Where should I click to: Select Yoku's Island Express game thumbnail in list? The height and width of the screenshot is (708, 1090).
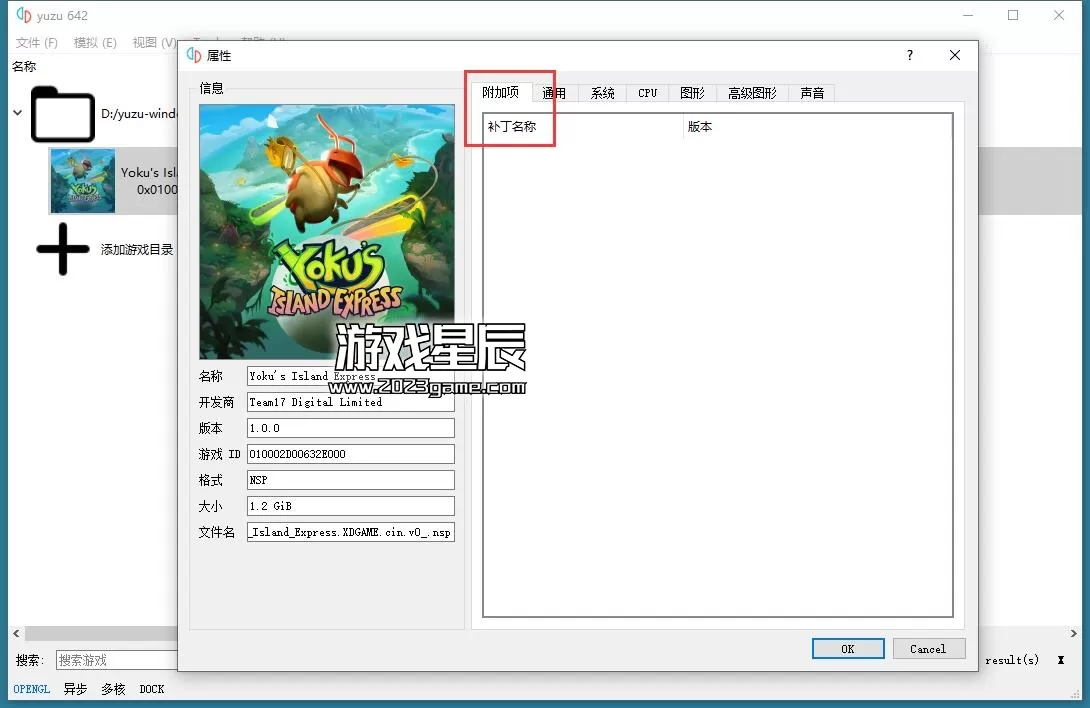coord(83,181)
